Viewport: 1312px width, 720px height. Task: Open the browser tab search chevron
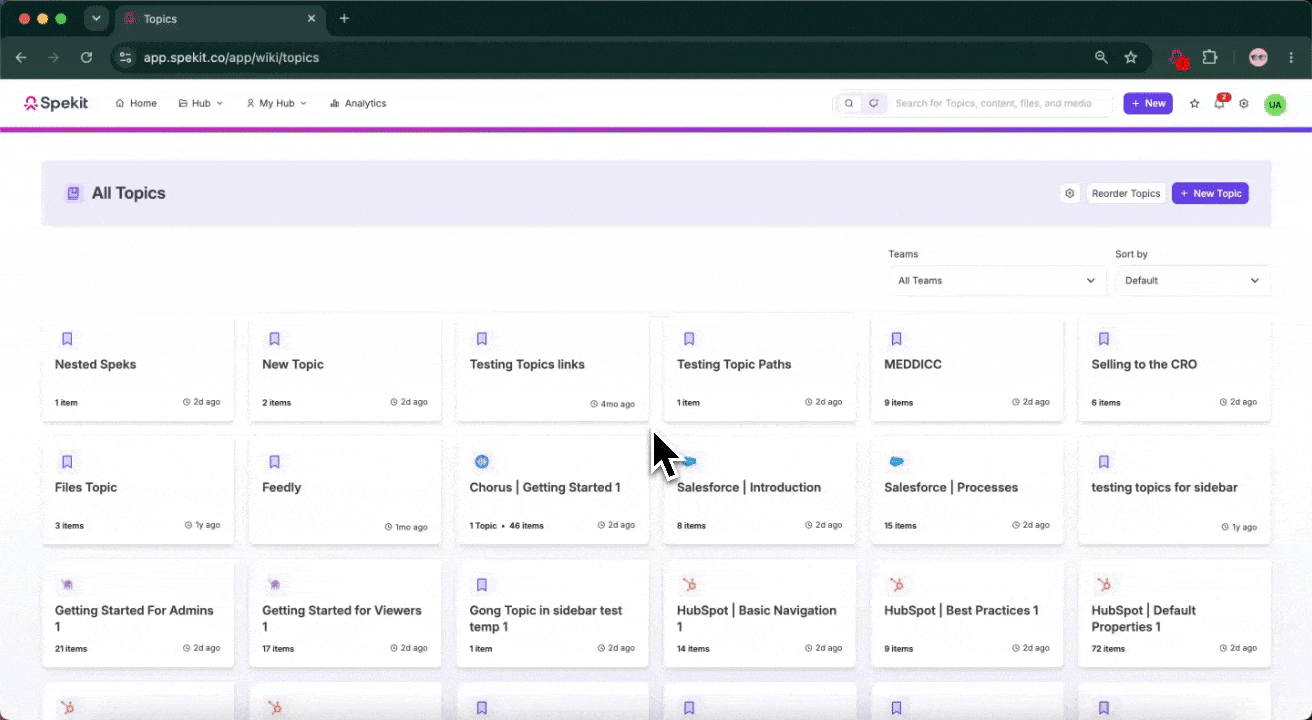[x=96, y=18]
